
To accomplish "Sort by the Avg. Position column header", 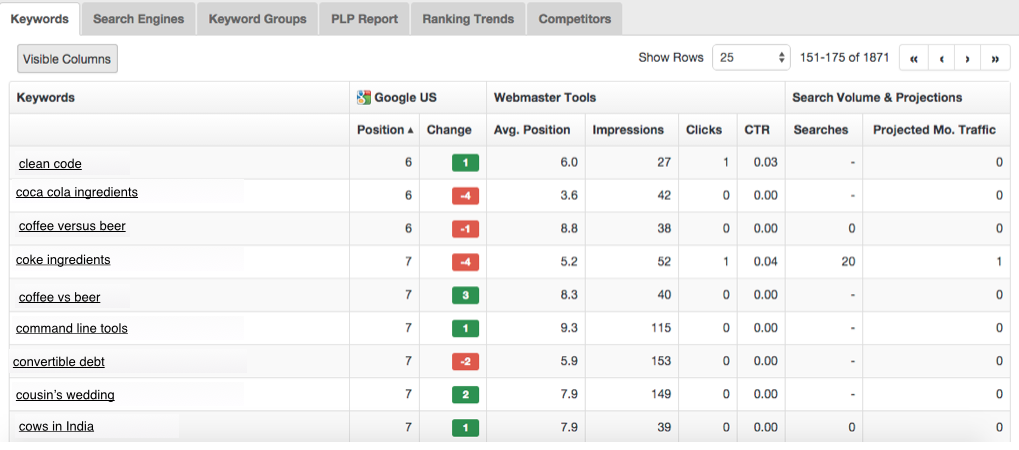I will [x=532, y=130].
